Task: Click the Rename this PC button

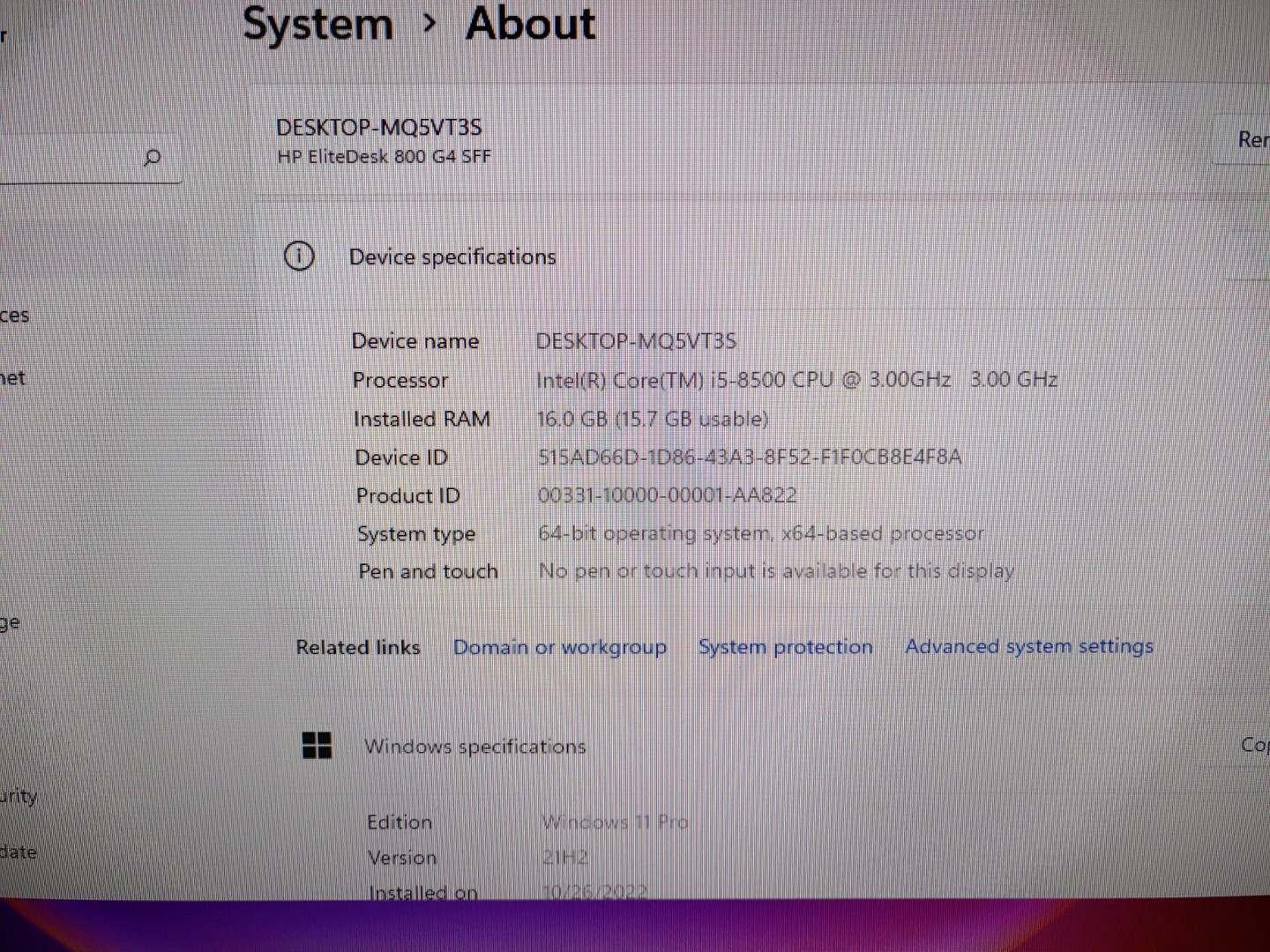Action: pyautogui.click(x=1244, y=139)
